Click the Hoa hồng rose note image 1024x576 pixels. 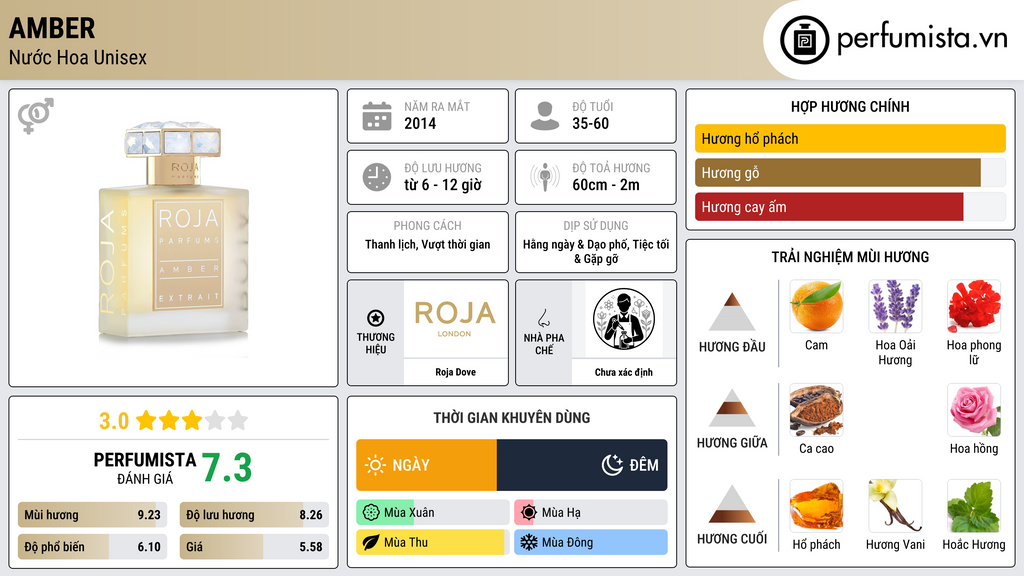click(x=974, y=410)
